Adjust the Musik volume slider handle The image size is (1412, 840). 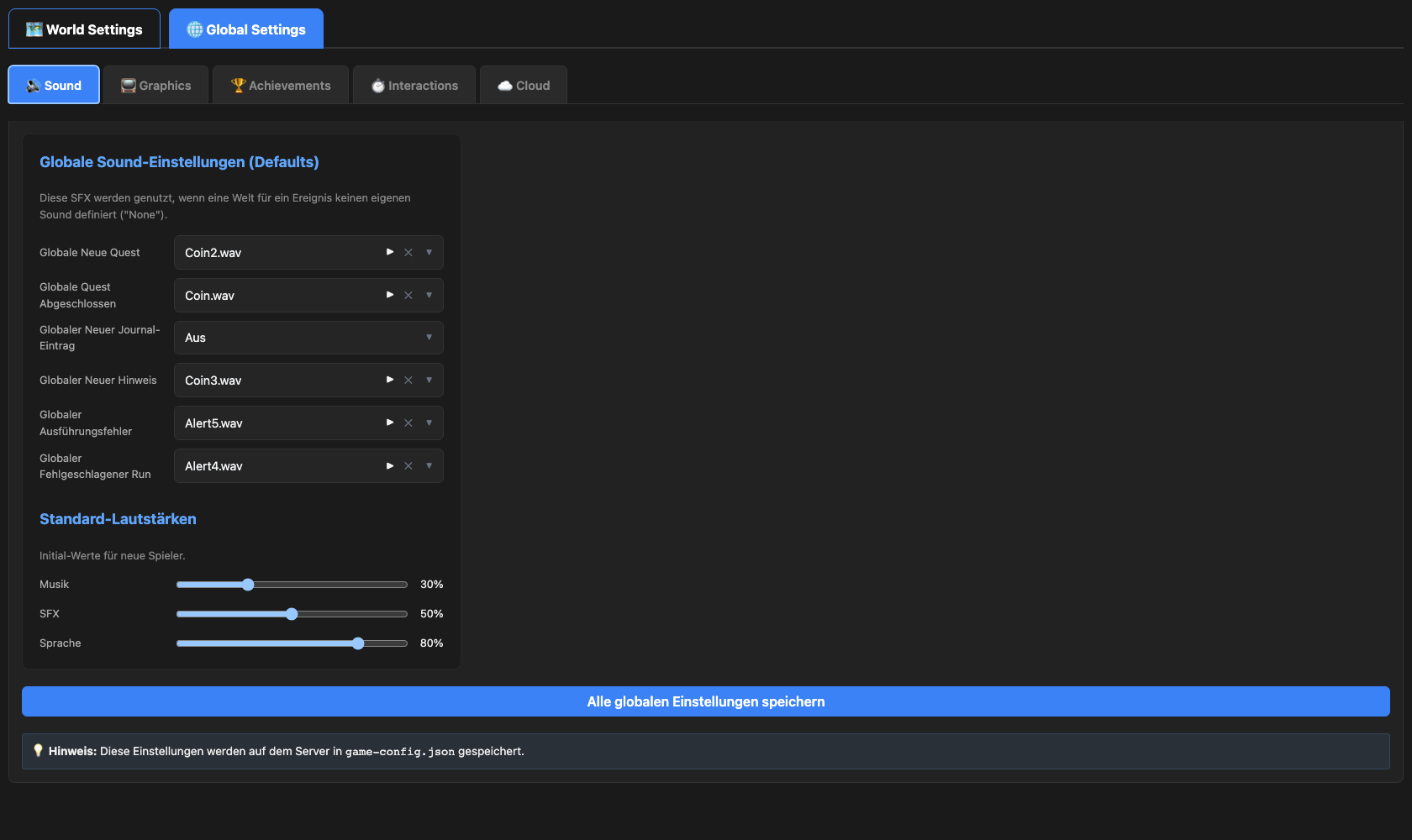[x=248, y=585]
